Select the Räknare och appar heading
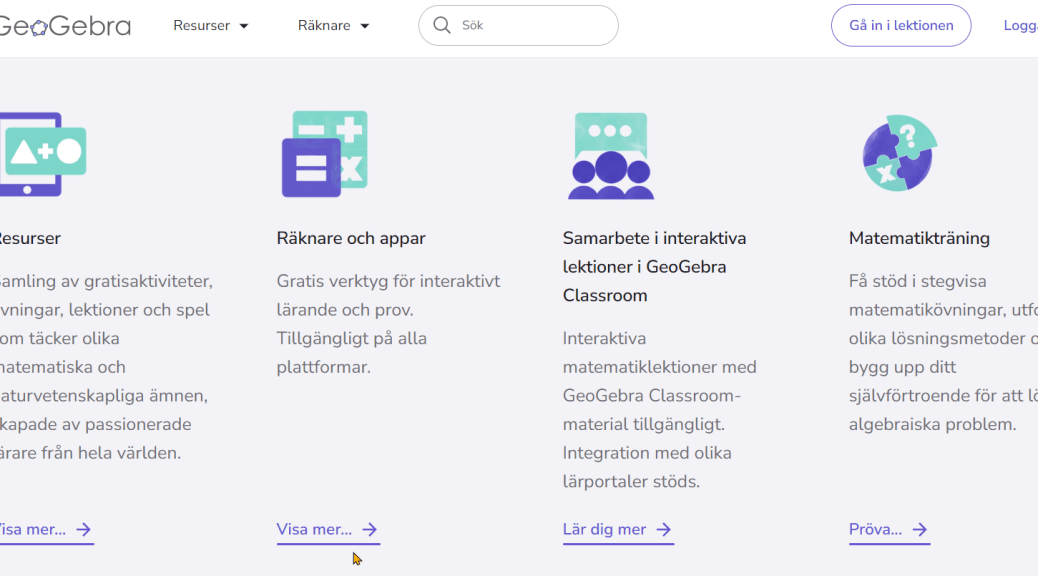 (x=351, y=238)
